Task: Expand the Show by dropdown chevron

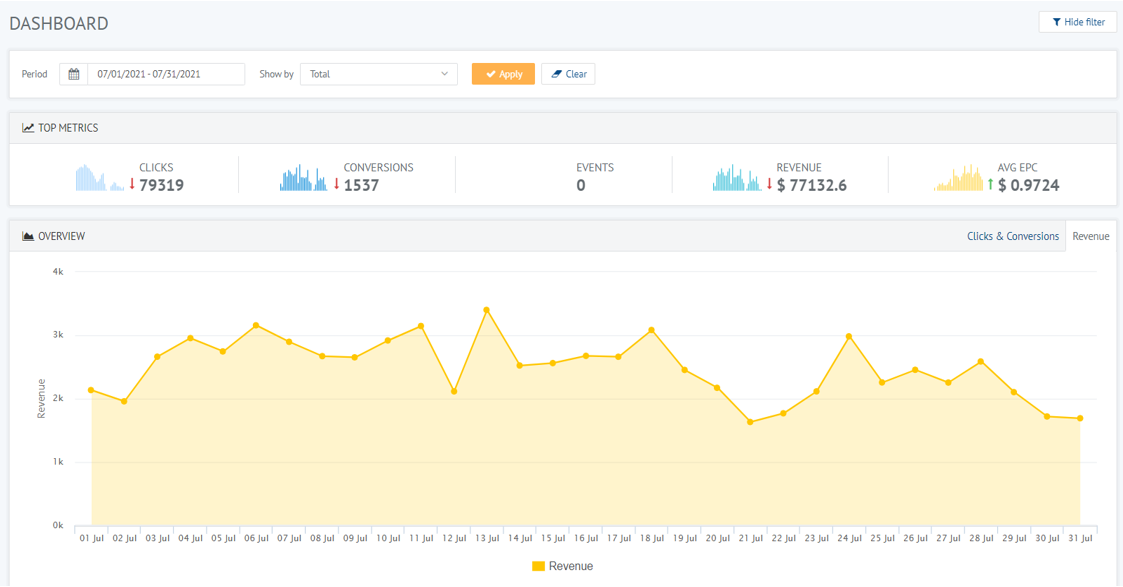Action: (x=444, y=74)
